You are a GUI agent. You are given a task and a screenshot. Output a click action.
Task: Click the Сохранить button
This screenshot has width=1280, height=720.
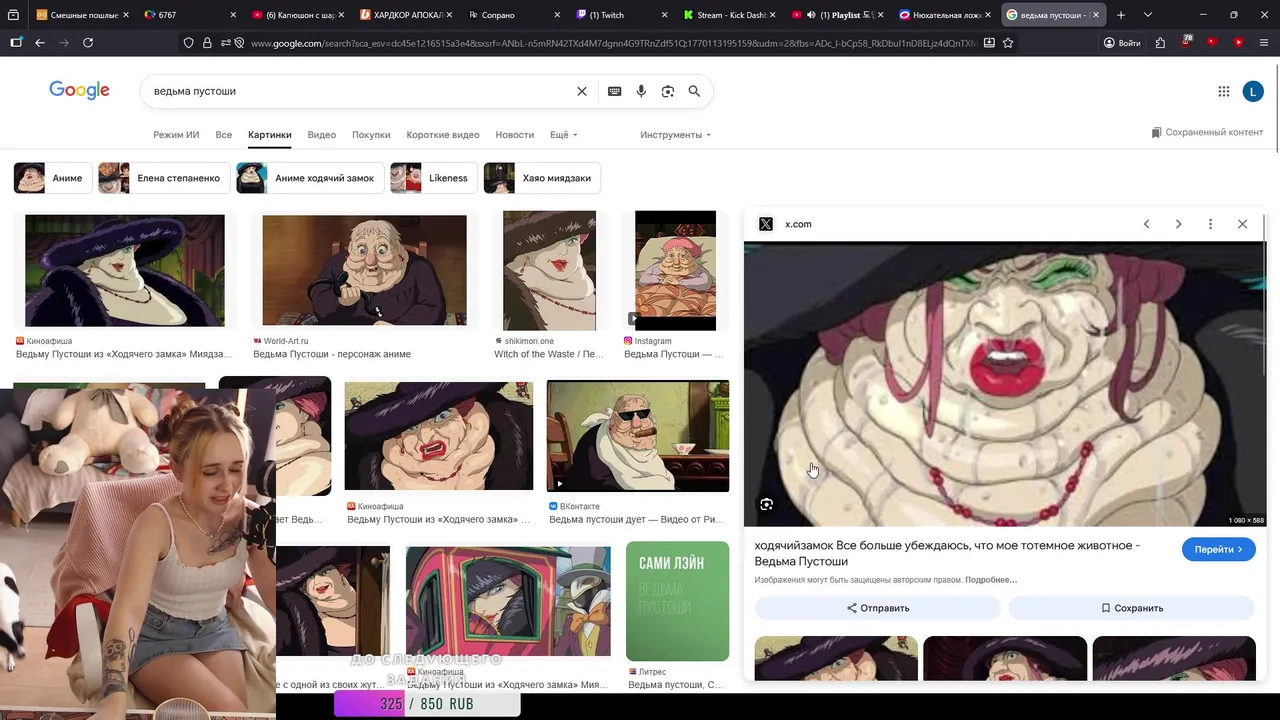[x=1131, y=608]
